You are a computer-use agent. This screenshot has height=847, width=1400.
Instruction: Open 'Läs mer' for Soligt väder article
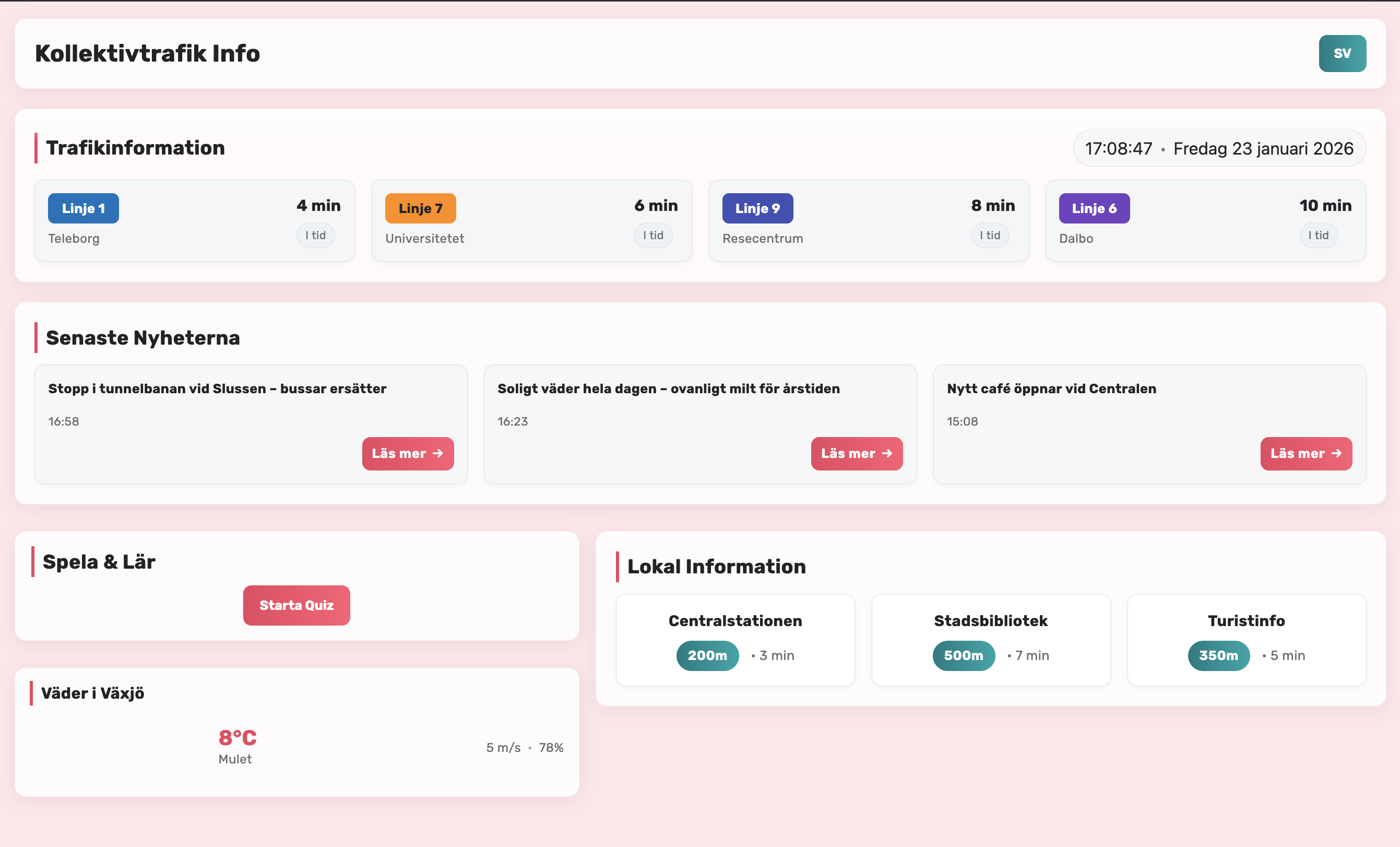(x=856, y=453)
